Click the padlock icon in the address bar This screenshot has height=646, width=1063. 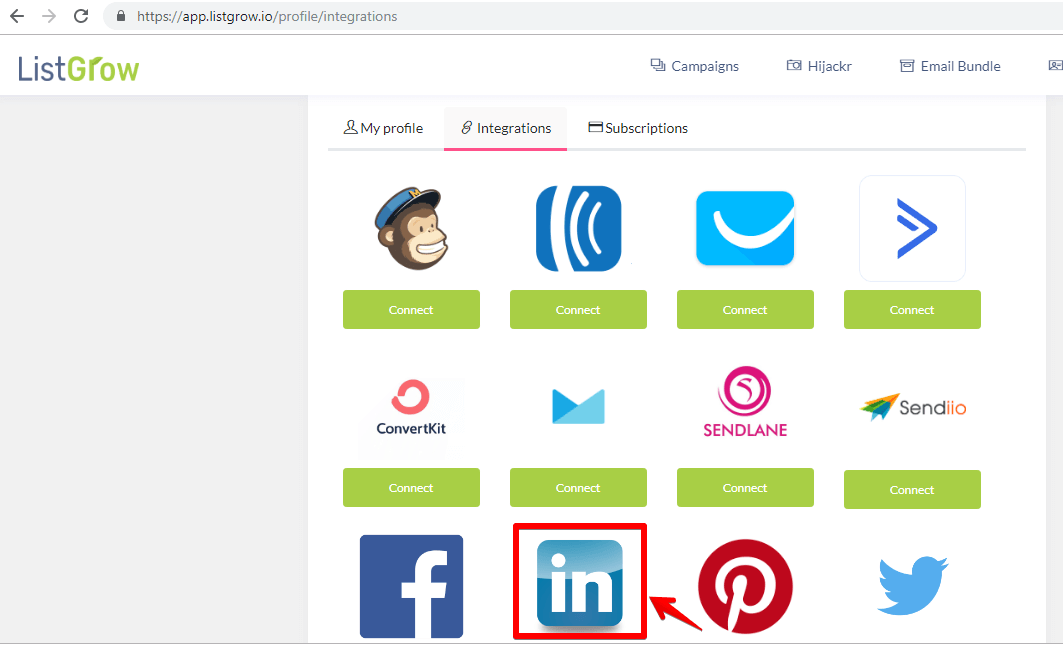[121, 16]
